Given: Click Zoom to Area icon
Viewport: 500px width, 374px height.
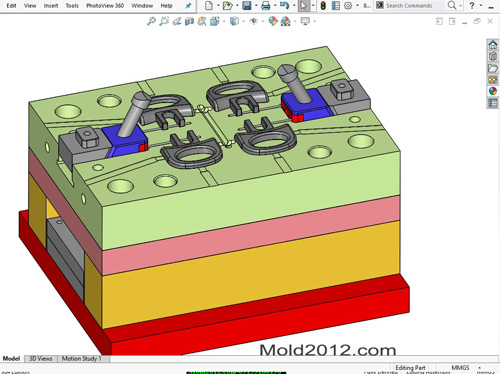Looking at the screenshot, I should pyautogui.click(x=164, y=21).
